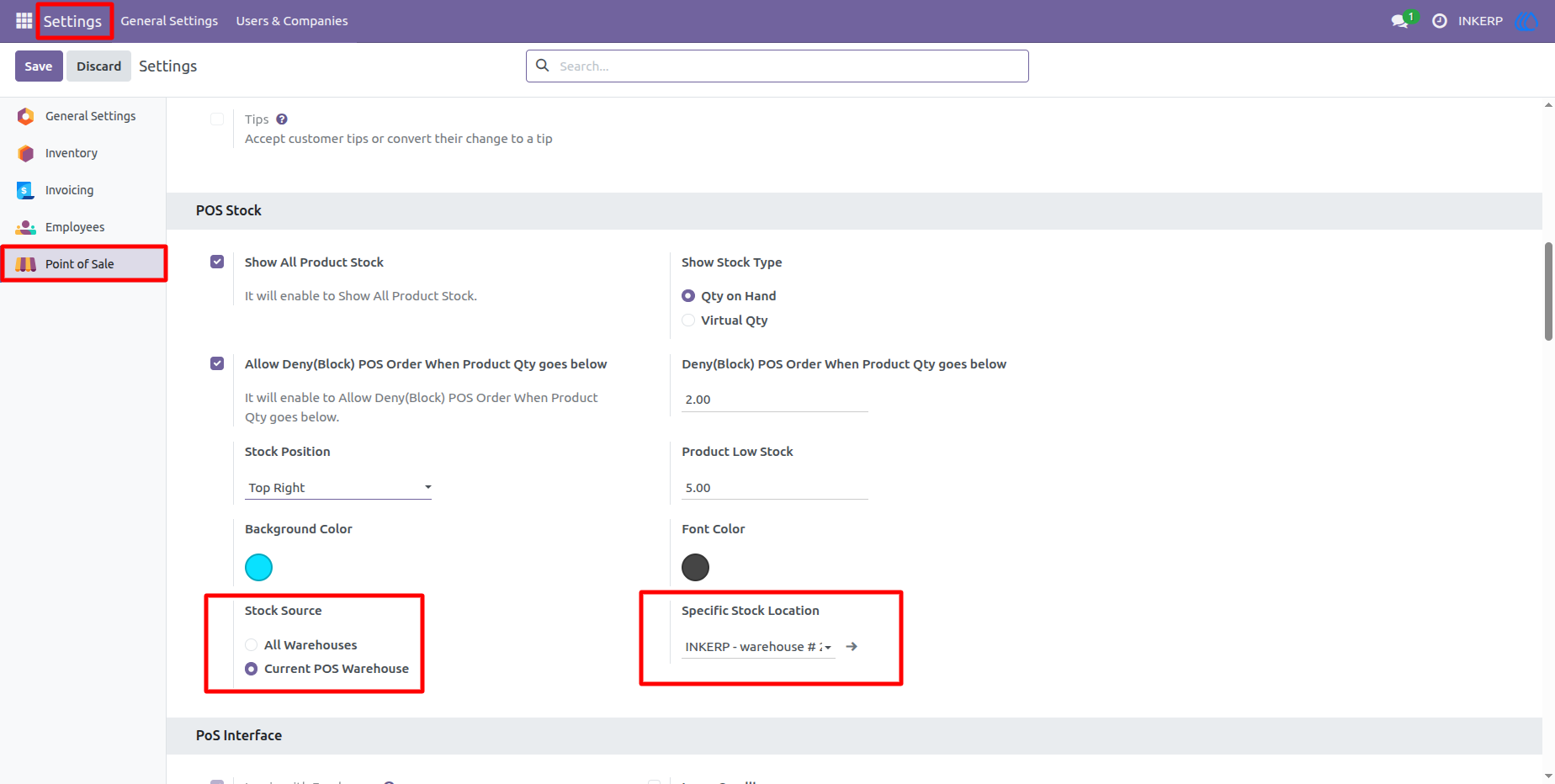Open Point of Sale settings tab
Image resolution: width=1555 pixels, height=784 pixels.
pos(82,264)
